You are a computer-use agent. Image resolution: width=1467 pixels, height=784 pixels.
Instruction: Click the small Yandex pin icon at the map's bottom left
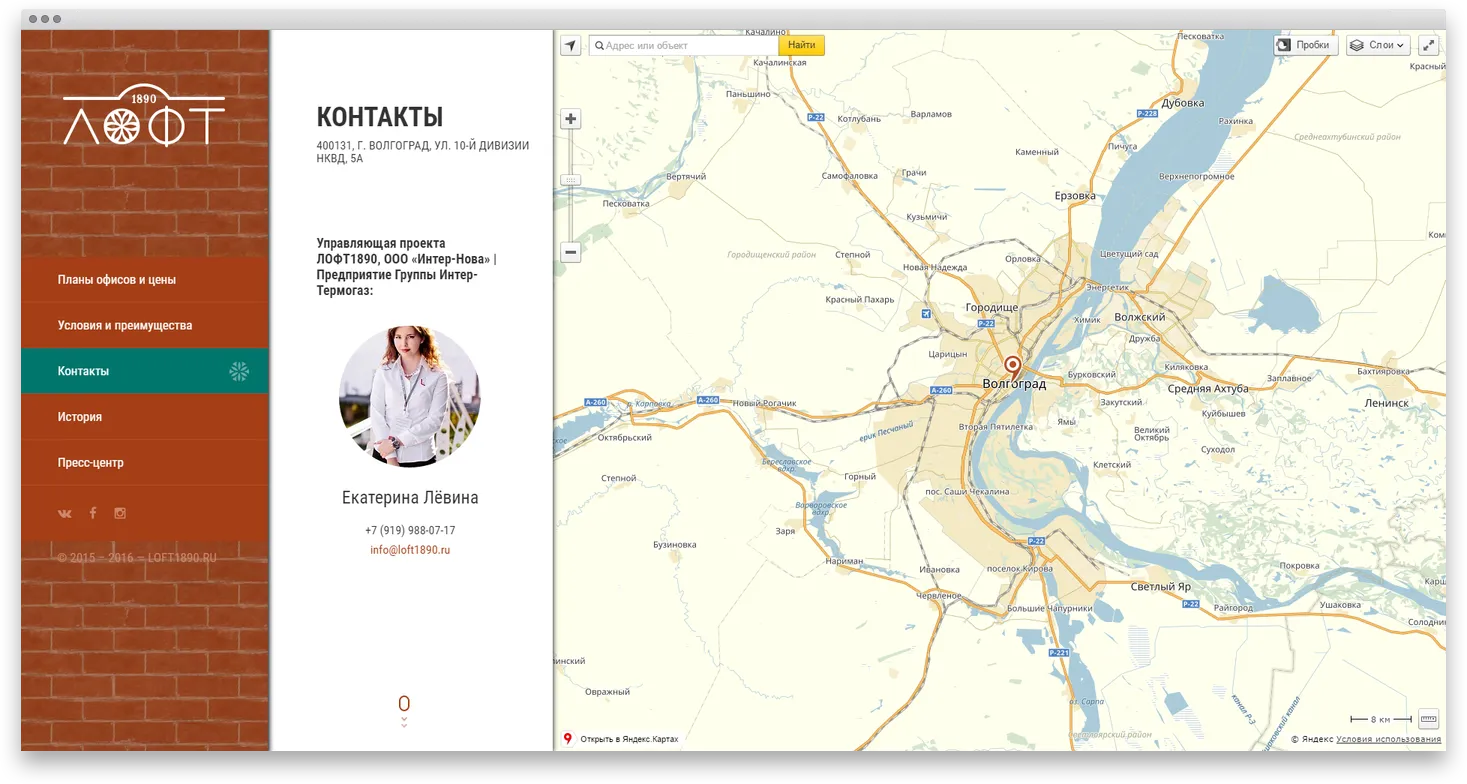pyautogui.click(x=568, y=739)
